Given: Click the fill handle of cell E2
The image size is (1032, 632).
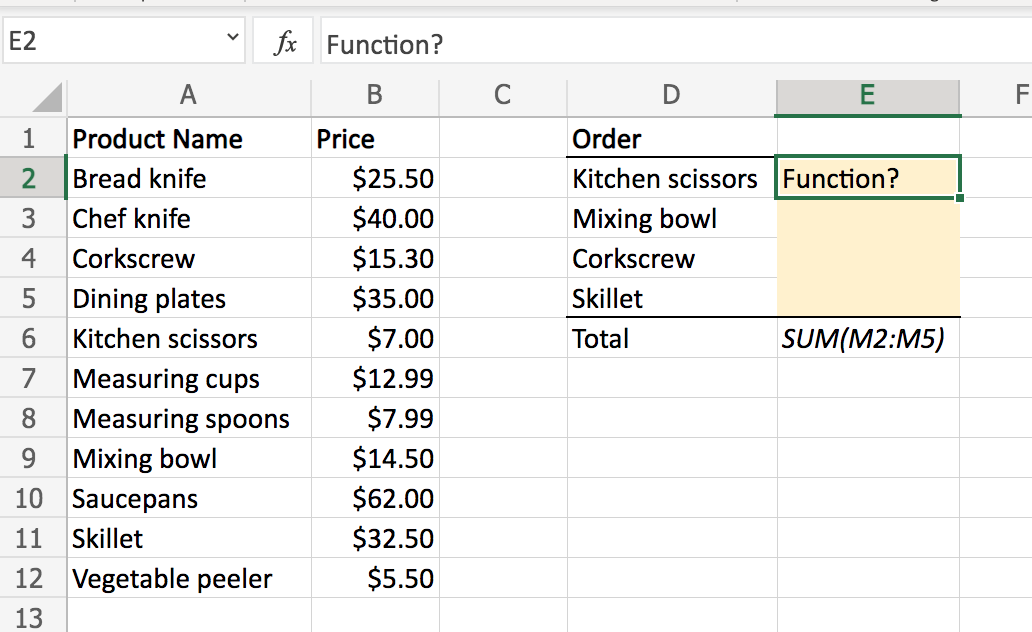Looking at the screenshot, I should [x=960, y=197].
